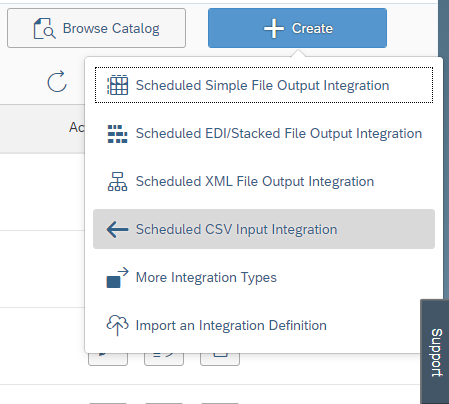Click the square-with-arrow icon for More Integration Types
This screenshot has height=404, width=449.
(x=117, y=277)
